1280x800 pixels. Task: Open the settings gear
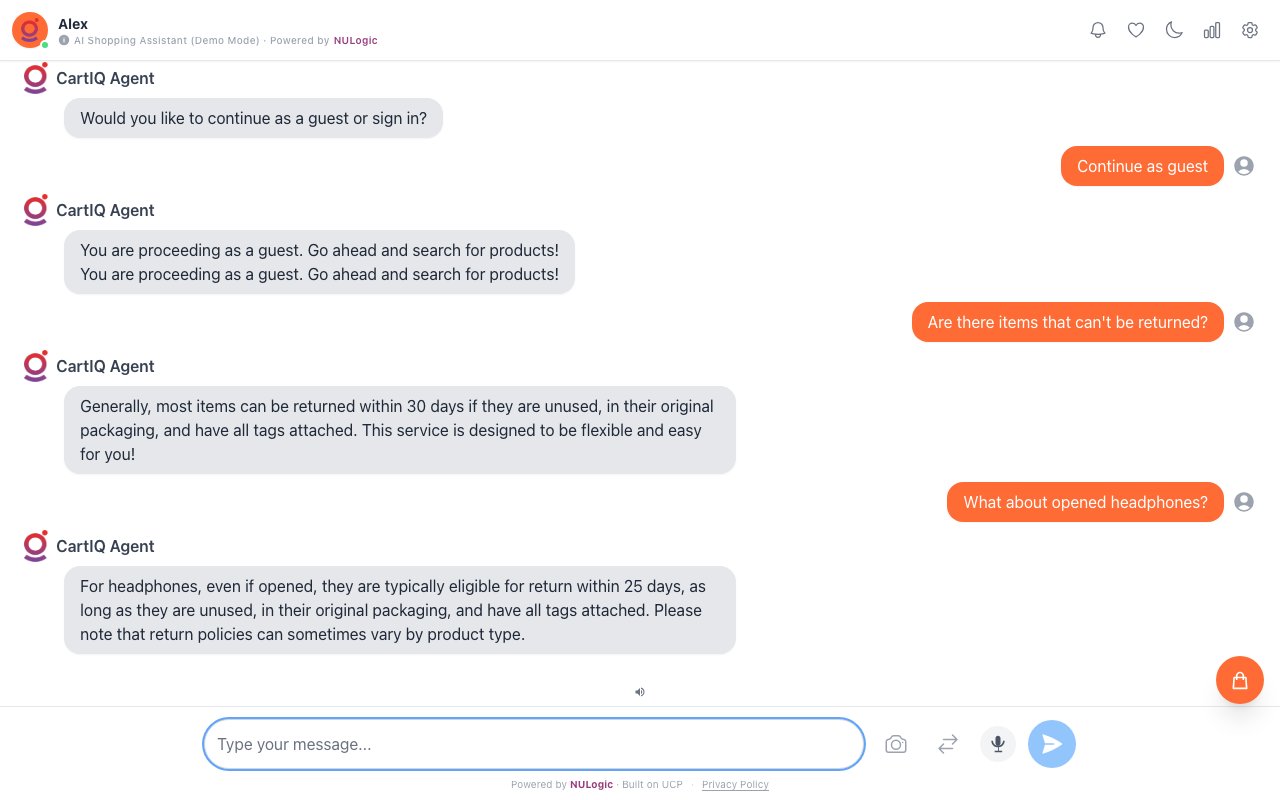tap(1250, 30)
